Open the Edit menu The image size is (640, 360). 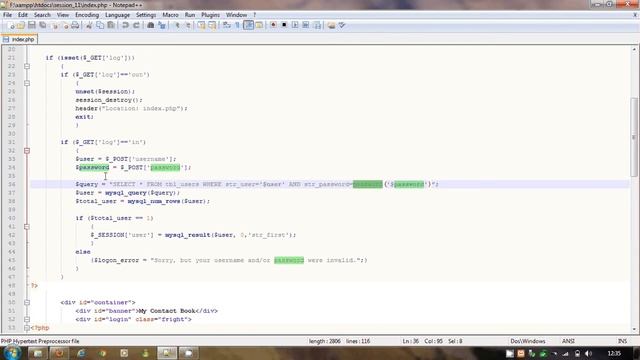tap(23, 15)
